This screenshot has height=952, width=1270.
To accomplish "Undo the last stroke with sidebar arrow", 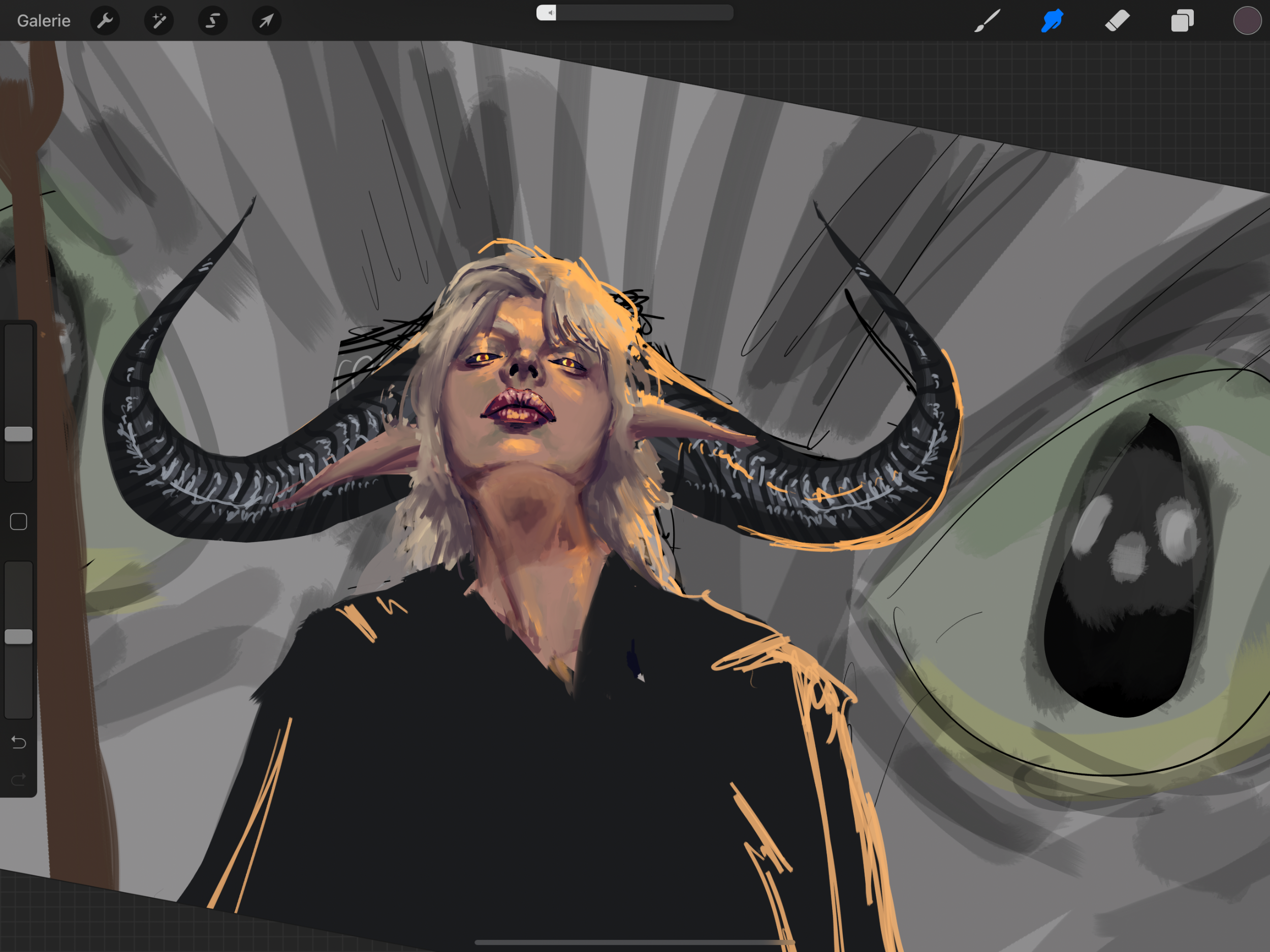I will point(18,742).
